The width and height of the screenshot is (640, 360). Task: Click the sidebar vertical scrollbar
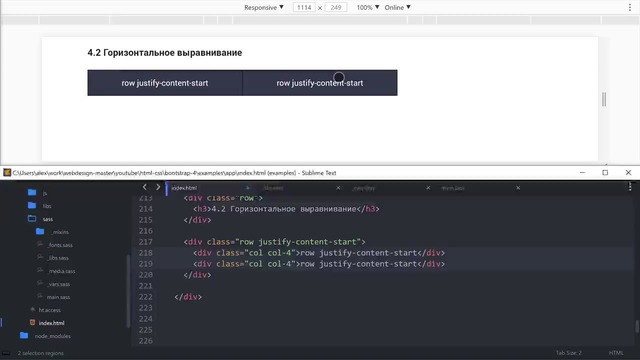129,291
